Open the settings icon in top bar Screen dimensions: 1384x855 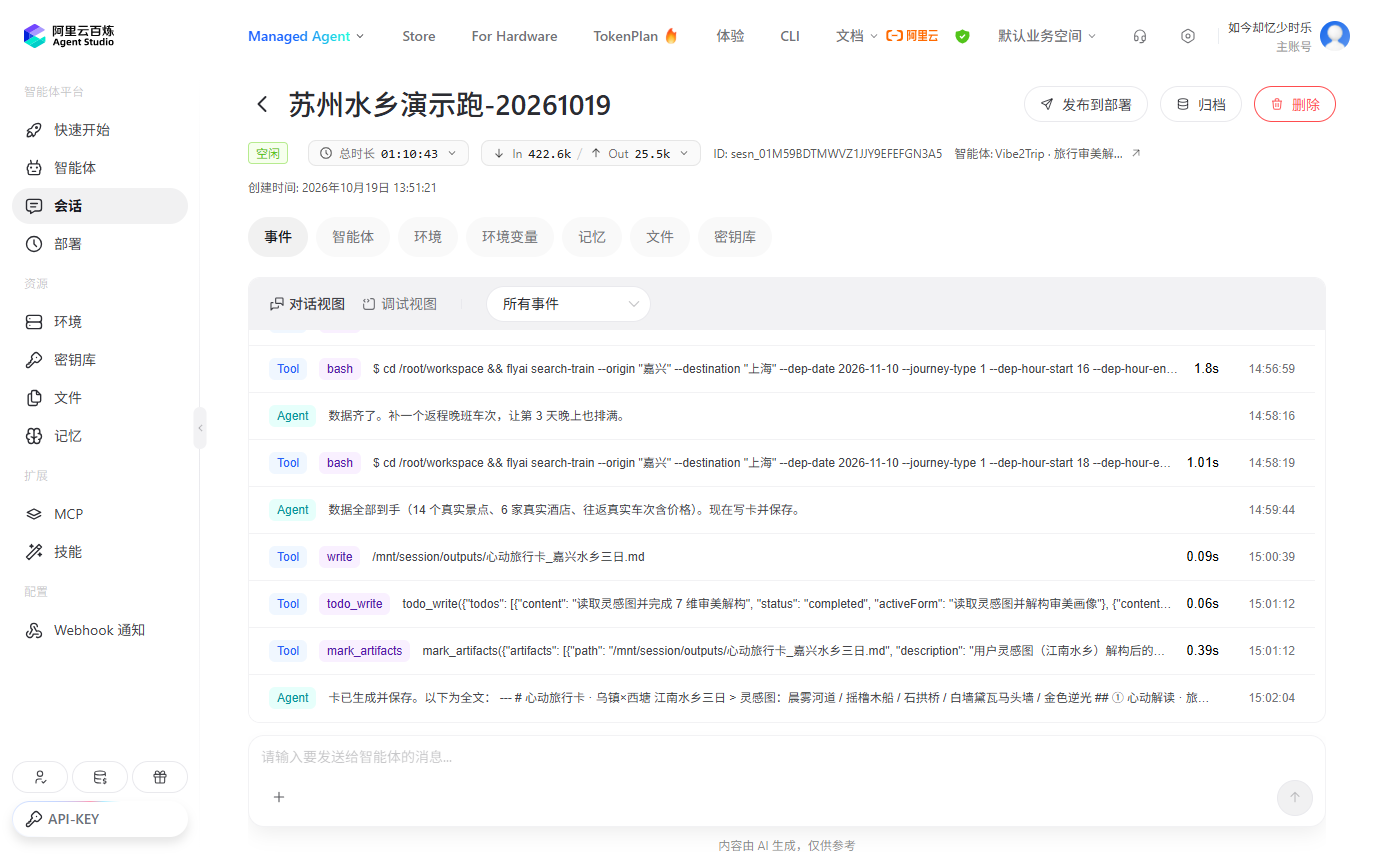pos(1188,36)
